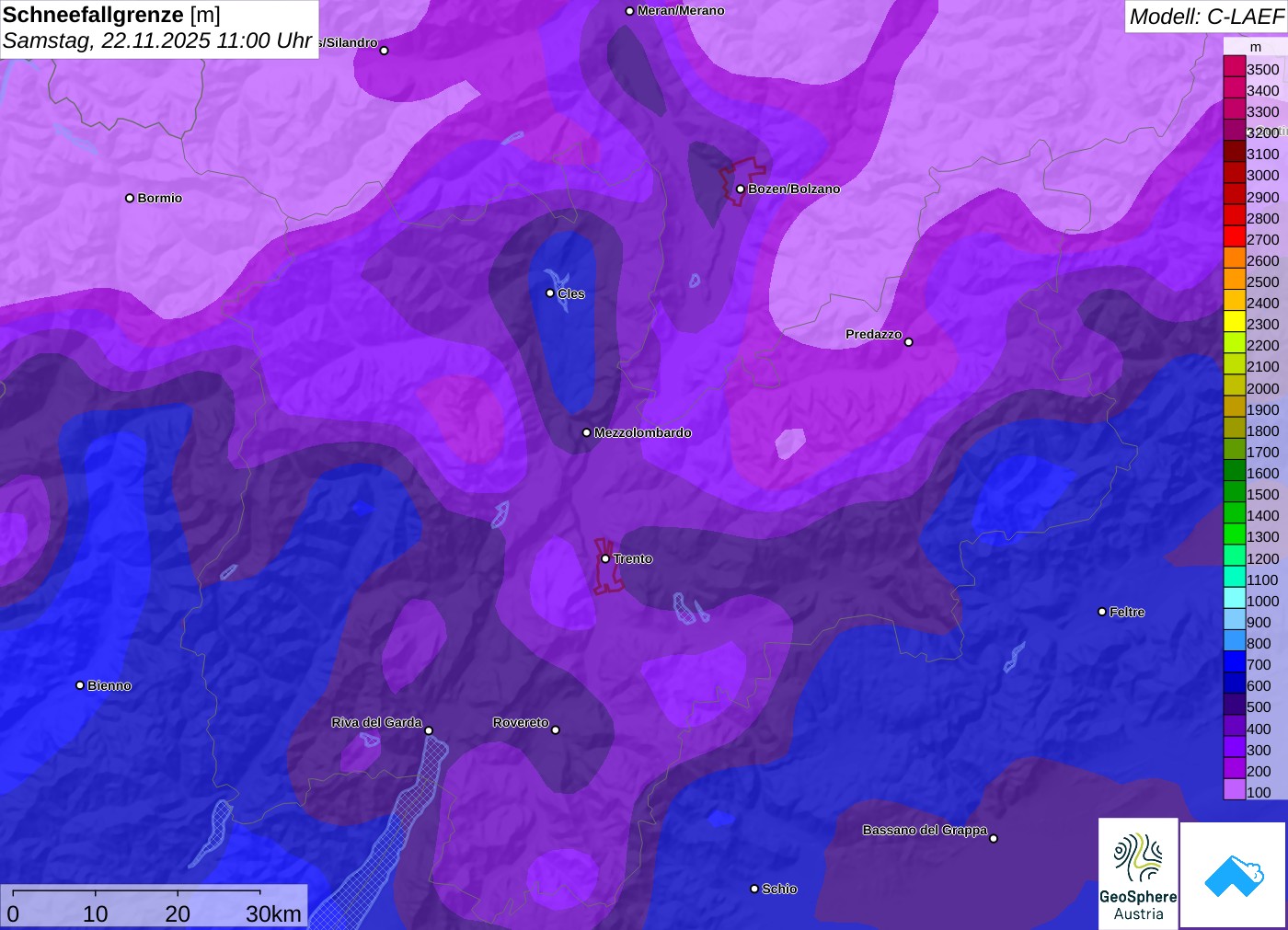Click the legend value 2000

[x=1263, y=388]
